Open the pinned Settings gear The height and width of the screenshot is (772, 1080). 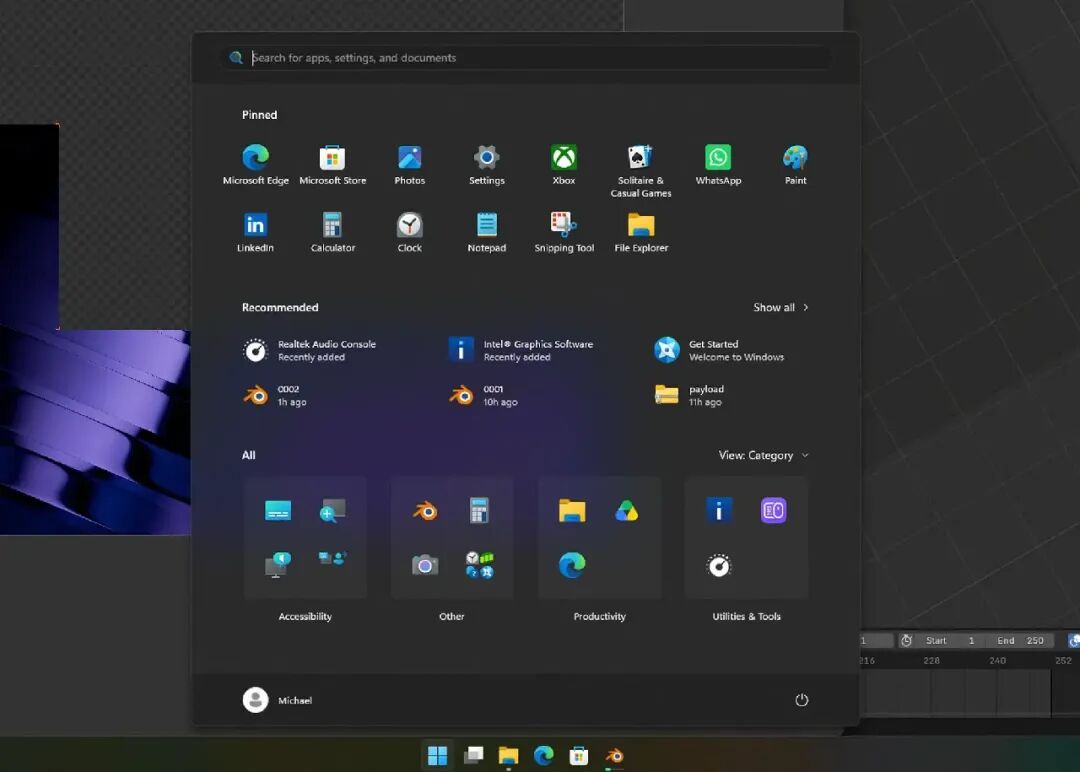click(x=486, y=165)
